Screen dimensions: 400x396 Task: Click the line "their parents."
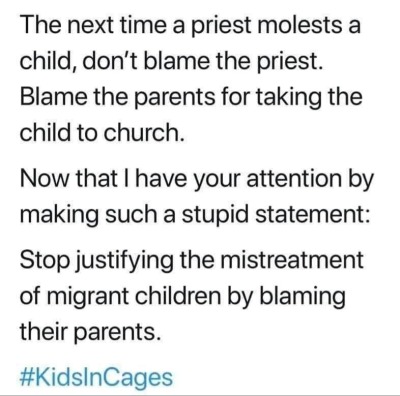click(x=88, y=331)
